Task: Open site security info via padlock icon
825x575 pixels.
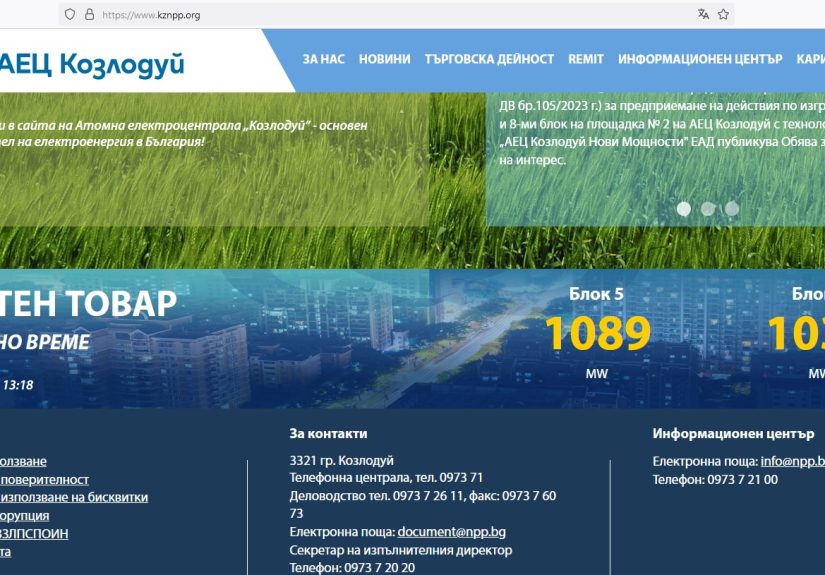Action: pos(89,15)
